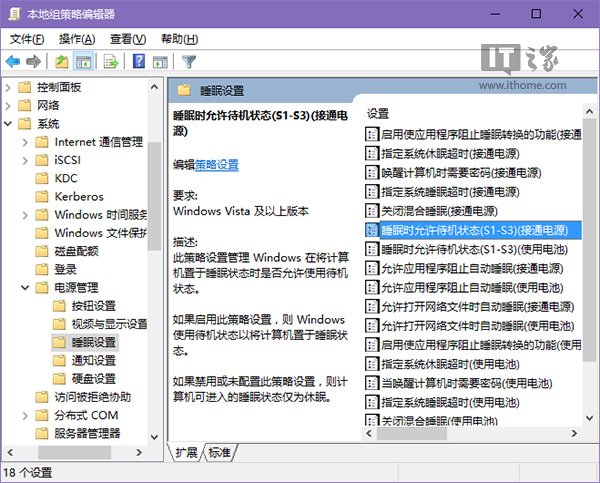
Task: Click the Back arrow toolbar icon
Action: coord(13,62)
